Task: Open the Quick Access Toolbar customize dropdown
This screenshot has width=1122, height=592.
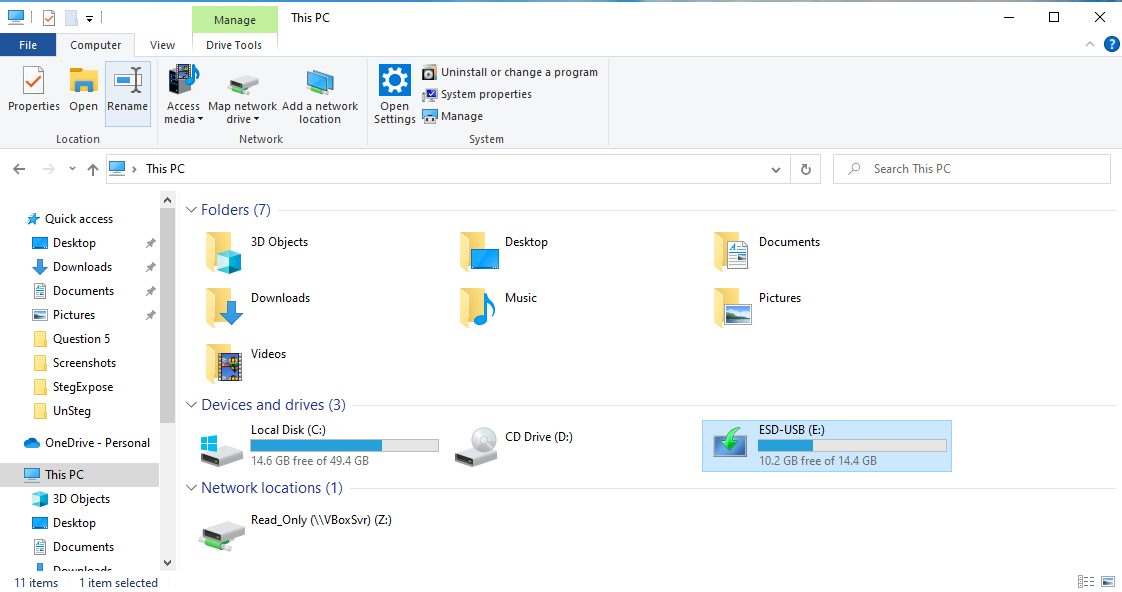Action: tap(89, 18)
